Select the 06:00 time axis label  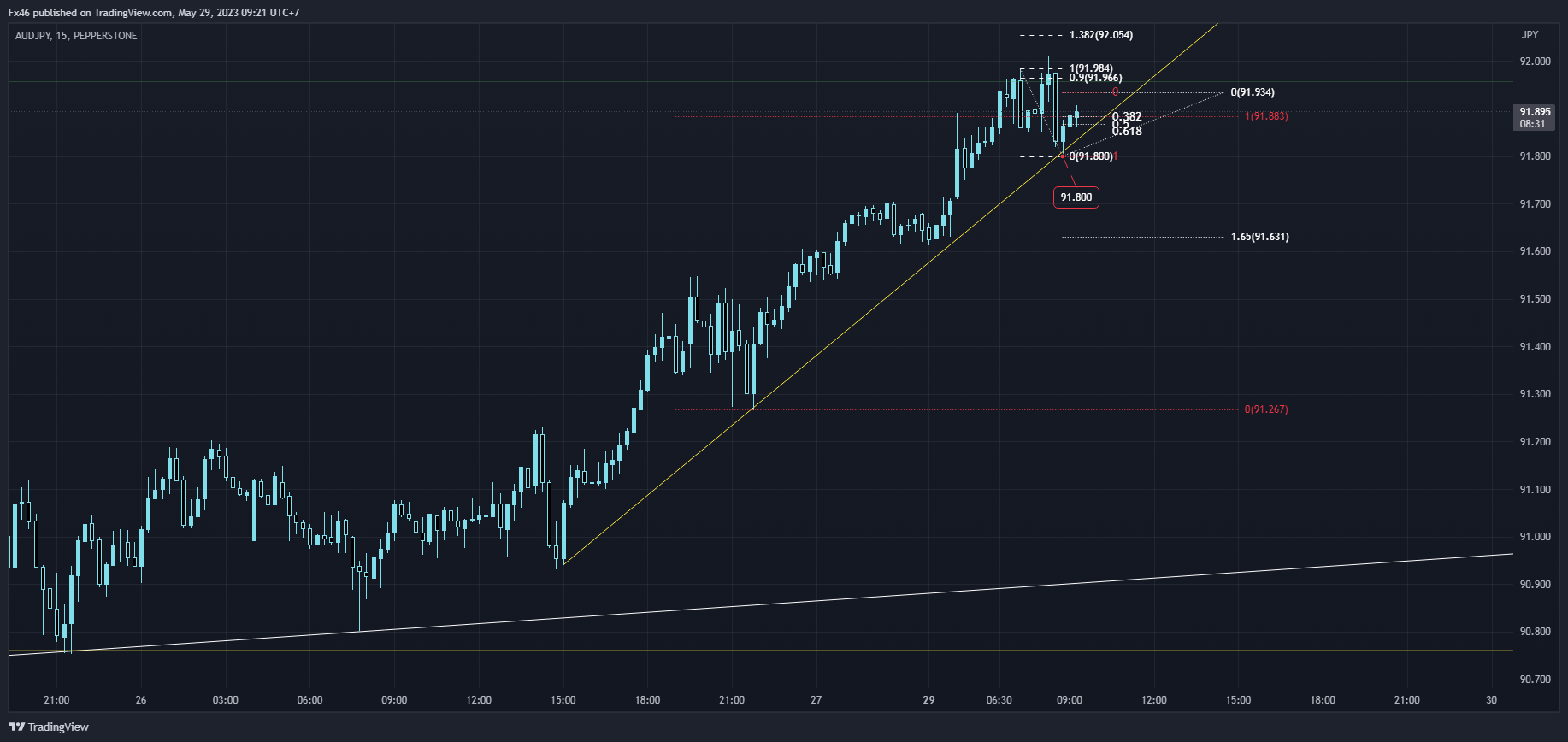click(x=309, y=700)
